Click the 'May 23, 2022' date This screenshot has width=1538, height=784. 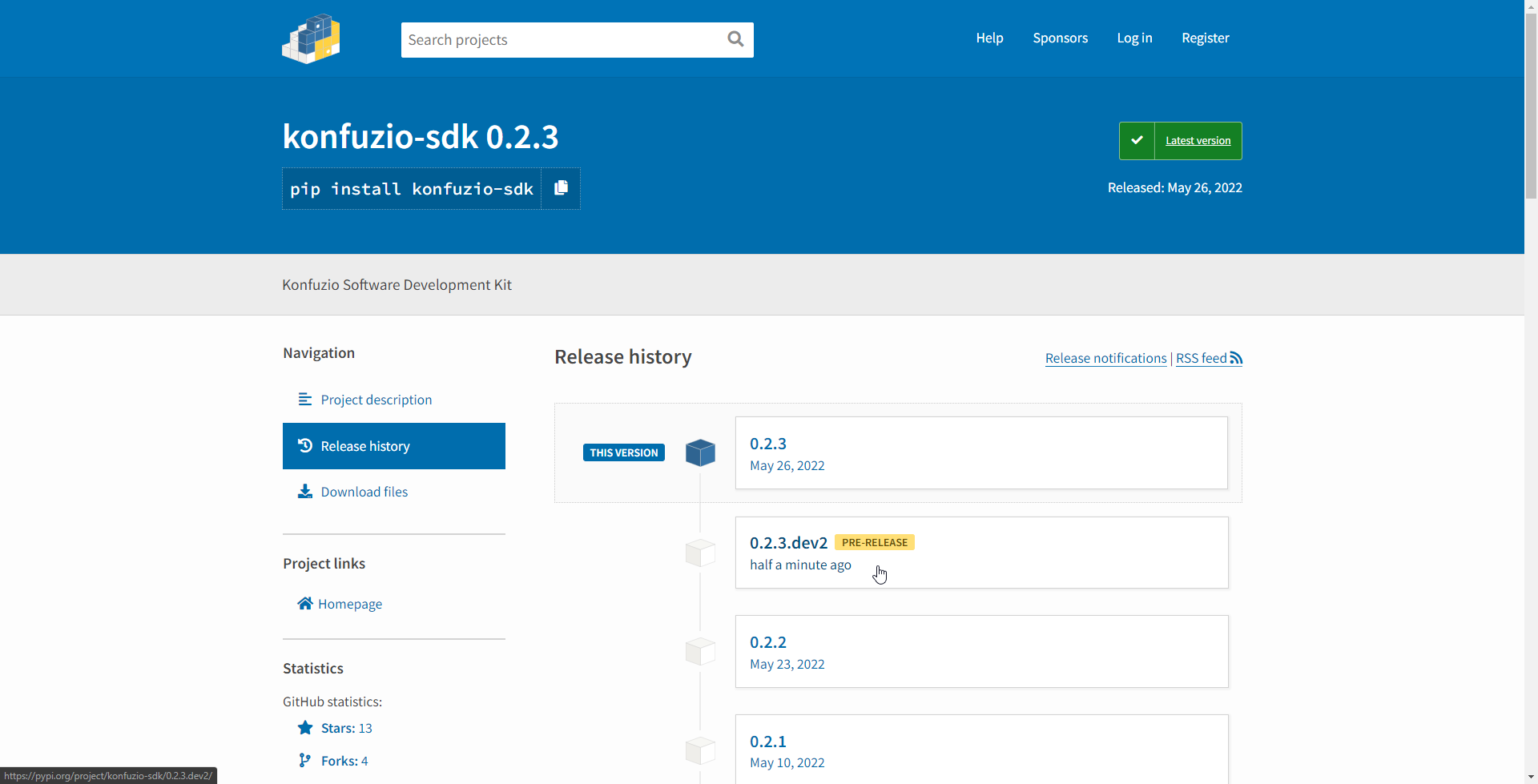click(787, 664)
